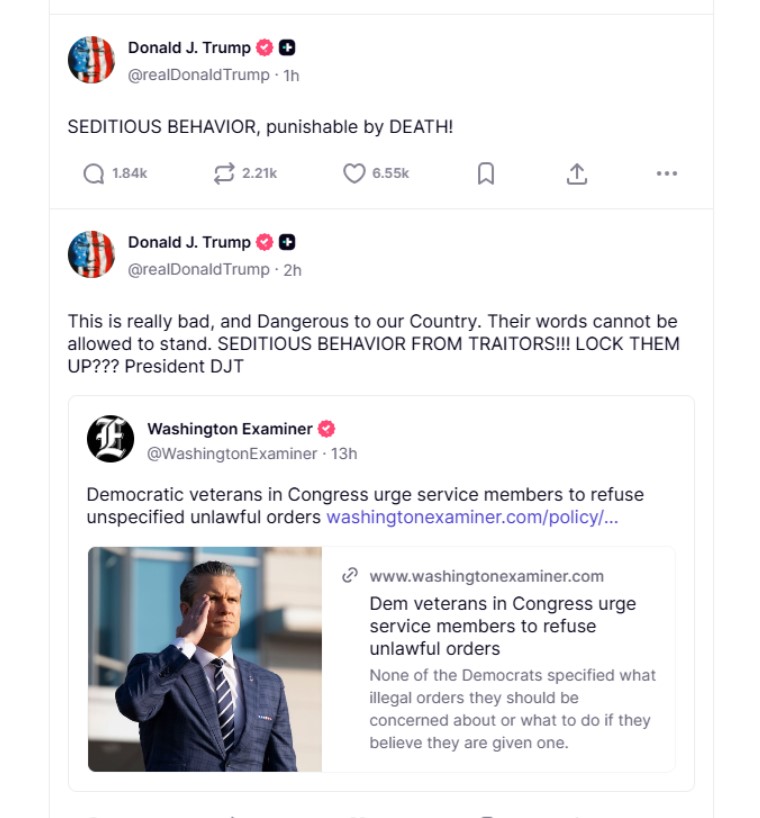Bookmark the top post
This screenshot has width=760, height=818.
click(x=485, y=174)
